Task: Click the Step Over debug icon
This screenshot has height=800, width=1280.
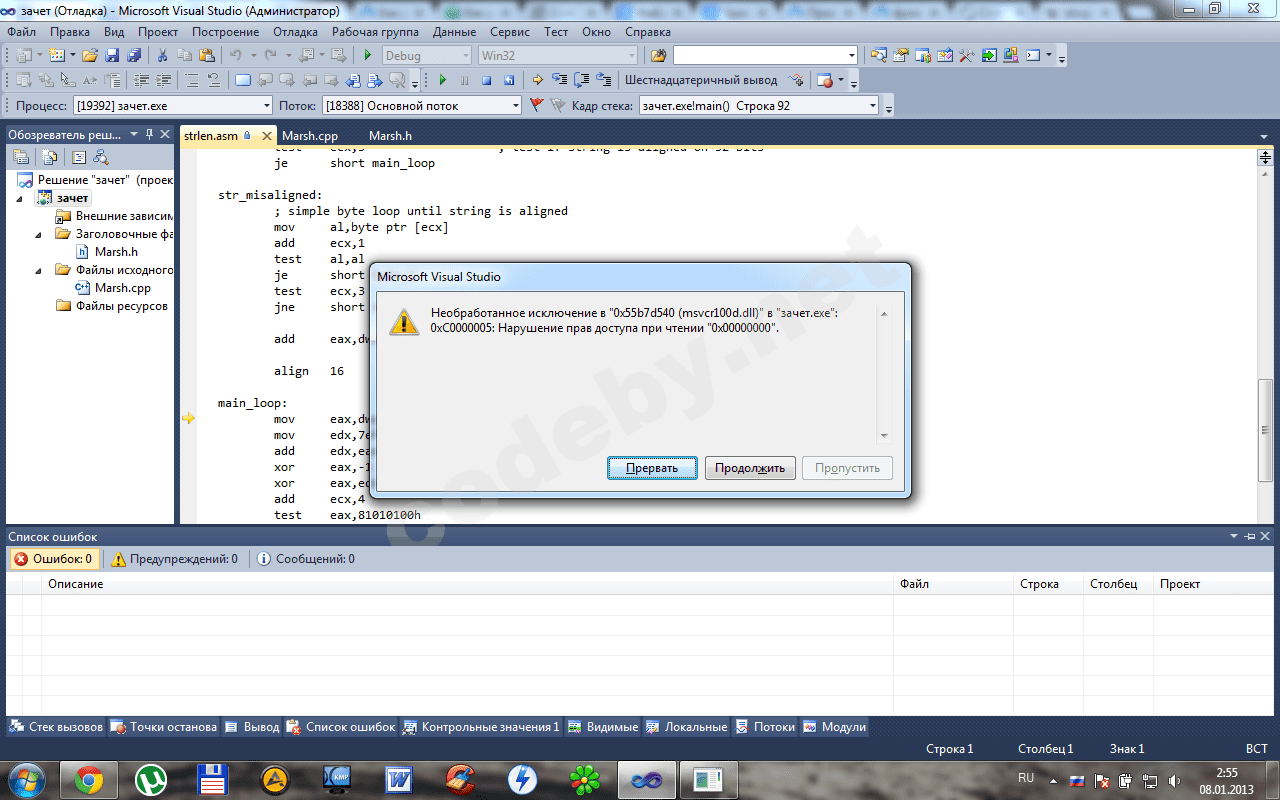Action: [x=581, y=80]
